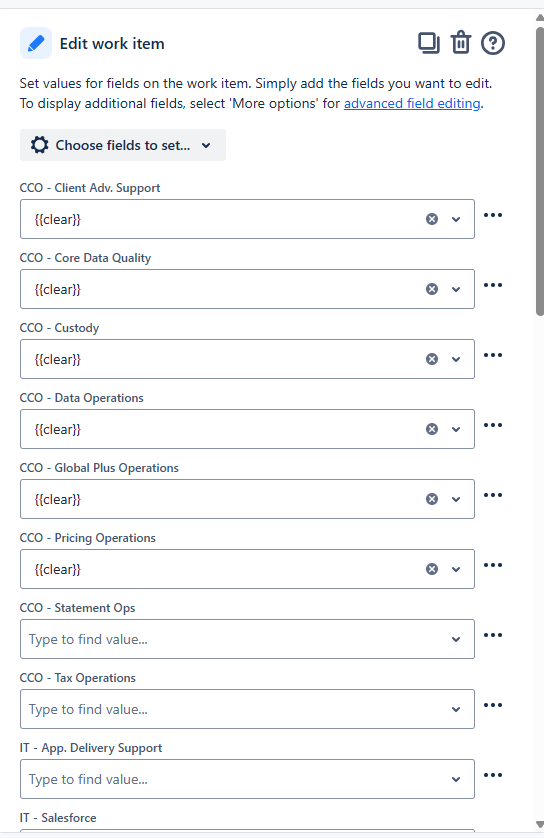Expand the CCO - Tax Operations dropdown arrow
Image resolution: width=544 pixels, height=838 pixels.
click(456, 709)
